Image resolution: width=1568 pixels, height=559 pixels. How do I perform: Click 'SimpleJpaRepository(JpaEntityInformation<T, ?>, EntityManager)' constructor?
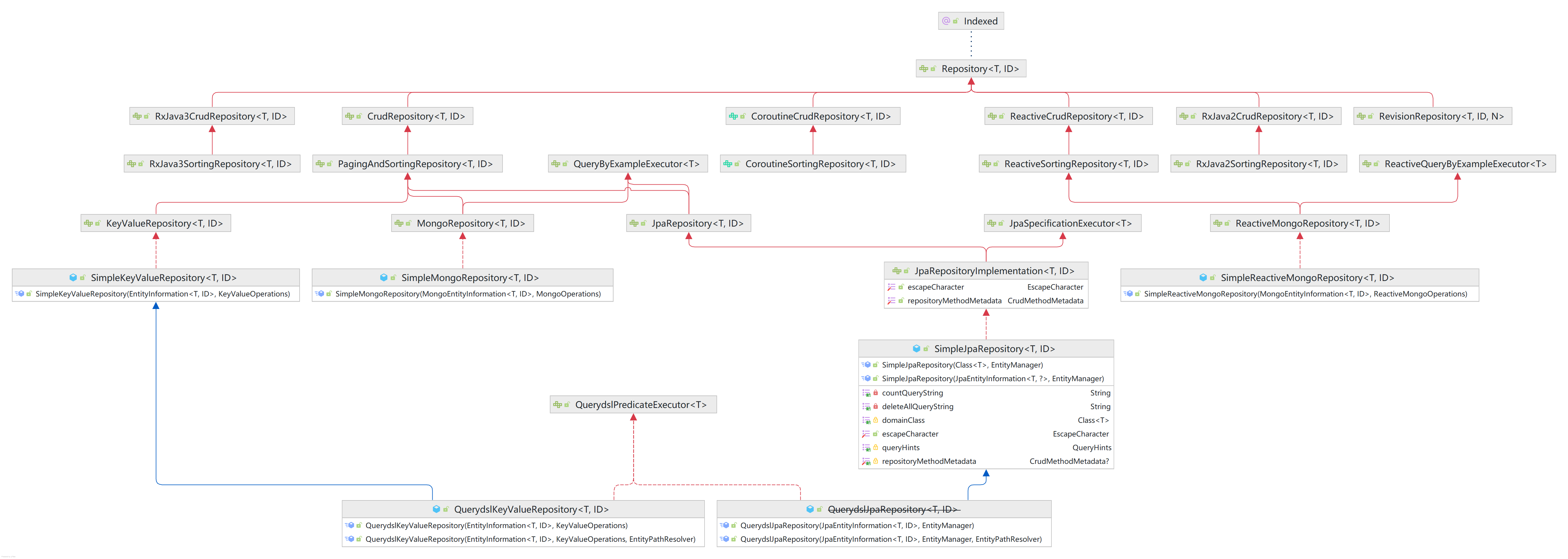point(993,378)
